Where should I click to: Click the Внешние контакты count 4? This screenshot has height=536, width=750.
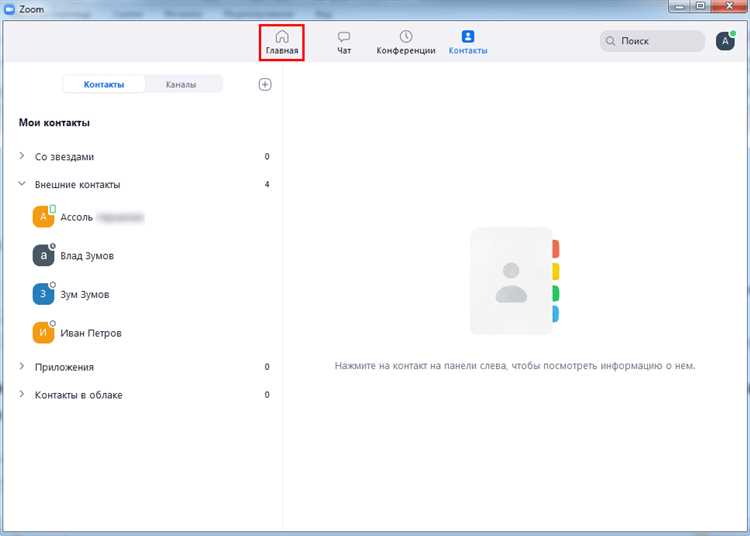pyautogui.click(x=267, y=184)
